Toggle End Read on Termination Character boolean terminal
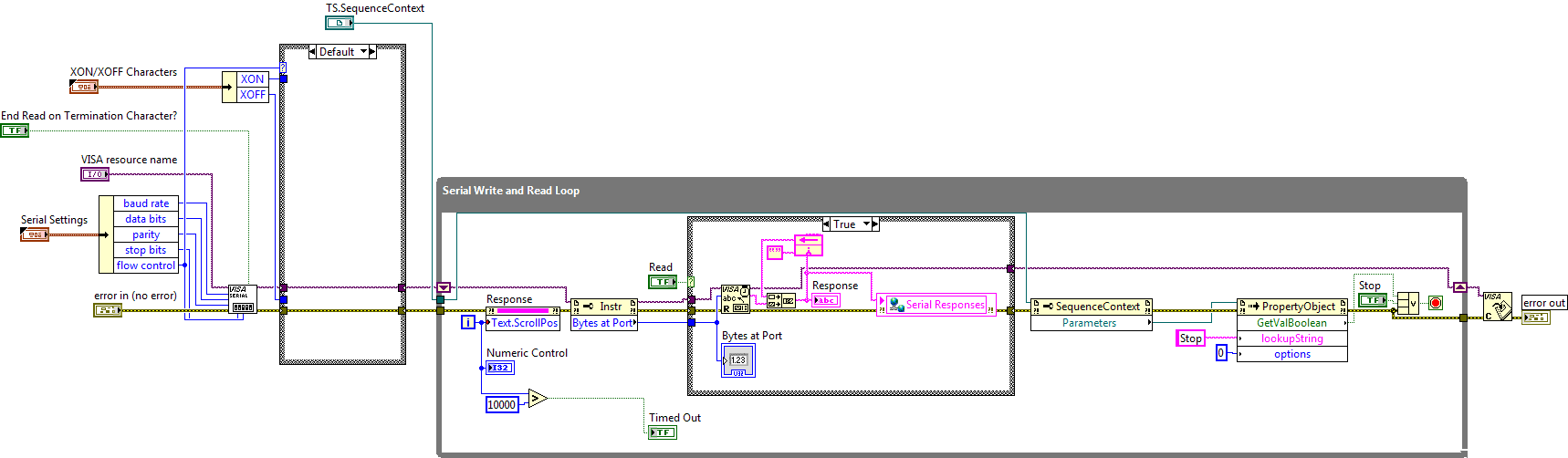Viewport: 1568px width, 458px height. [x=15, y=130]
